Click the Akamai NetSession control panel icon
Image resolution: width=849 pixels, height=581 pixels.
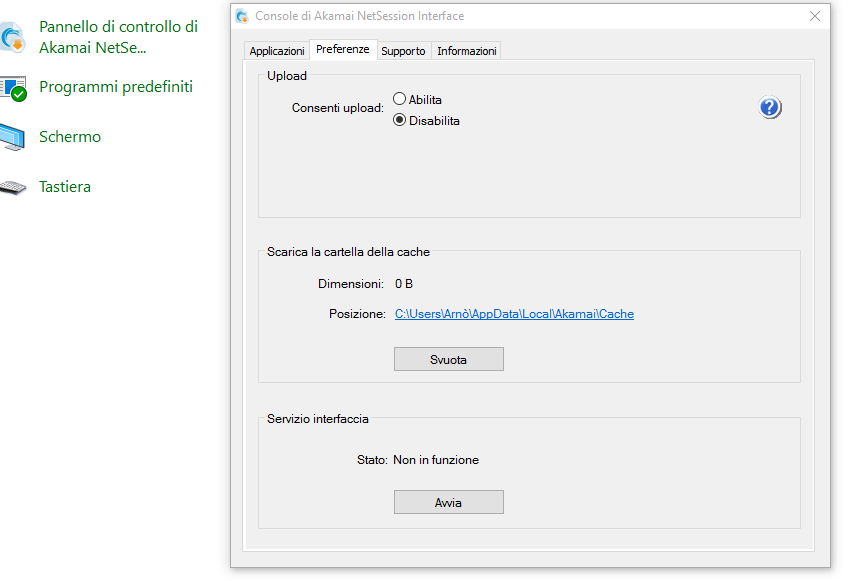12,37
